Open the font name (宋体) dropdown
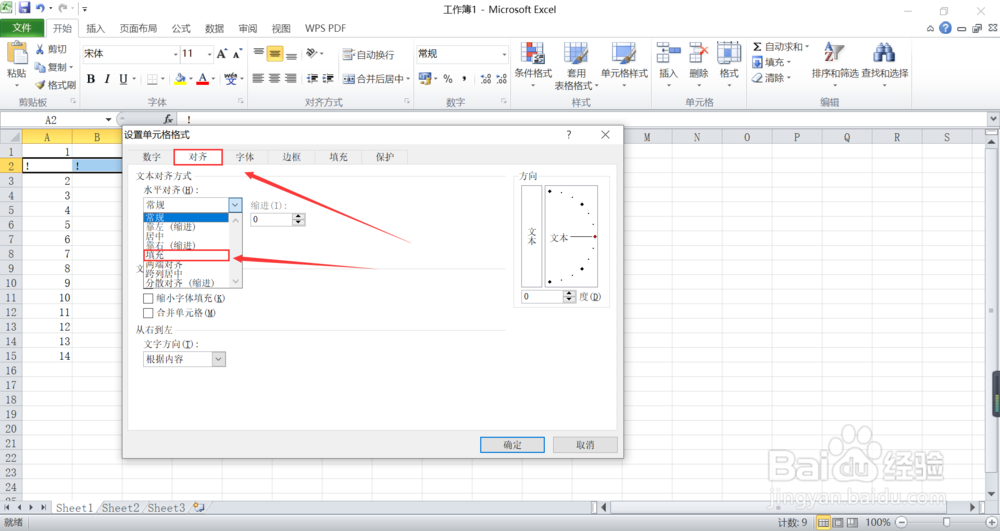This screenshot has width=1000, height=531. tap(175, 54)
